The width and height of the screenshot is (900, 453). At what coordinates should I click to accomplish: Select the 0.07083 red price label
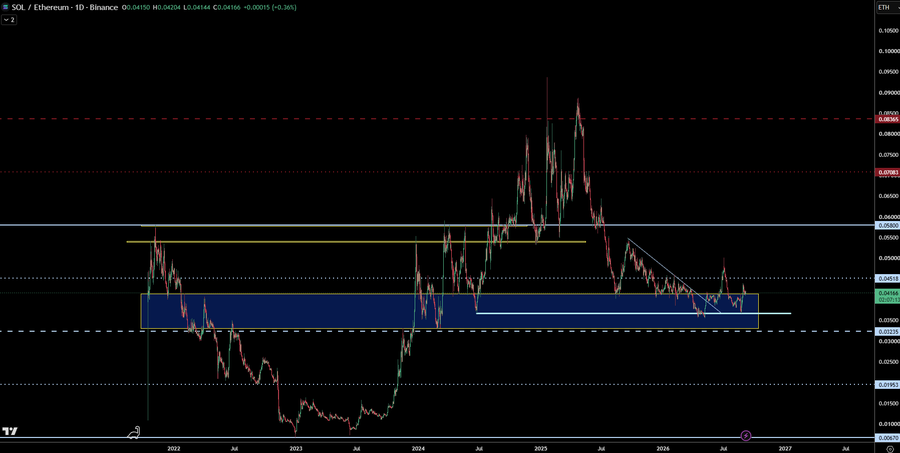click(887, 172)
